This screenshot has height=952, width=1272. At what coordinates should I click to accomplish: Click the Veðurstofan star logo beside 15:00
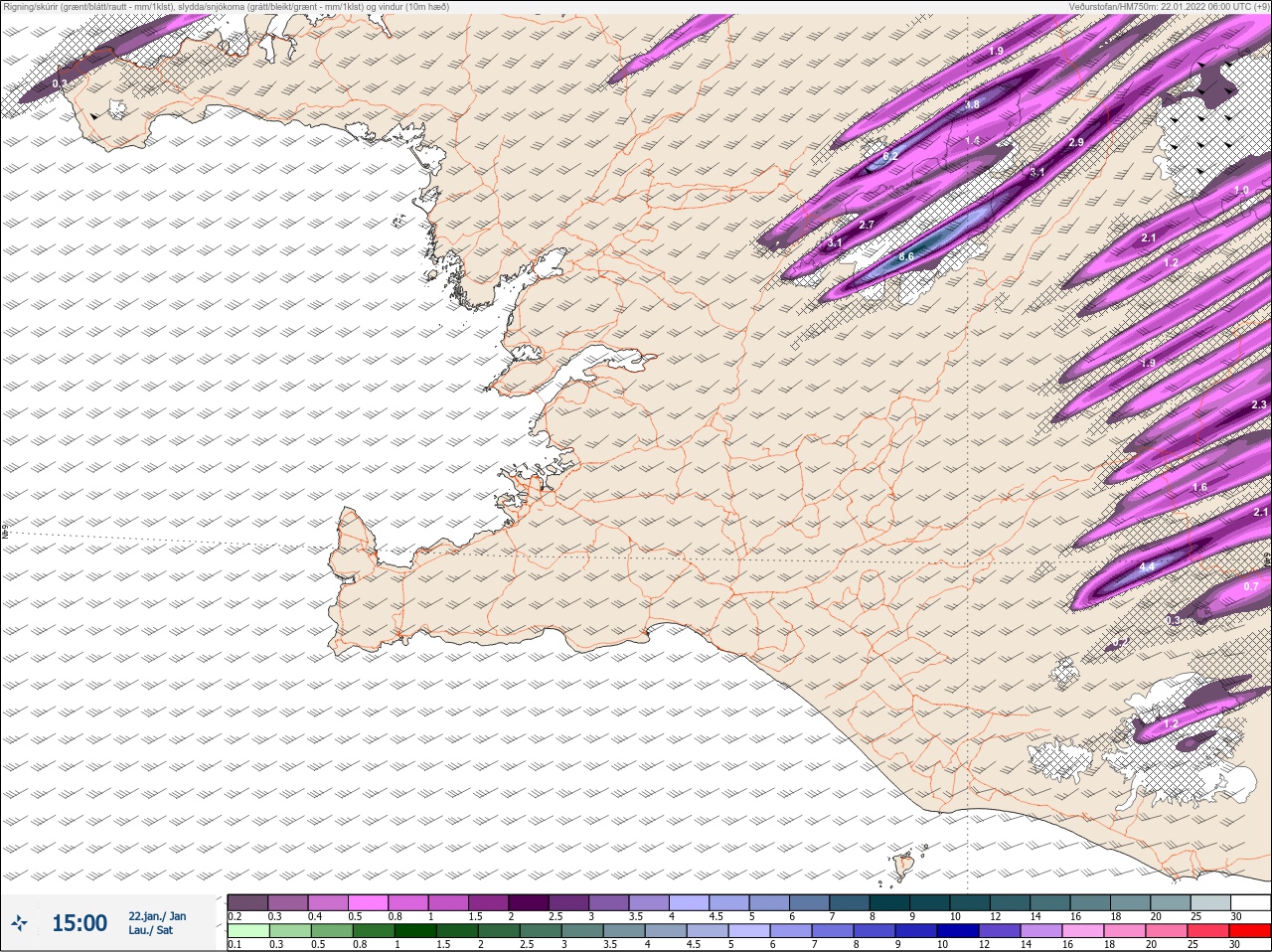coord(20,923)
